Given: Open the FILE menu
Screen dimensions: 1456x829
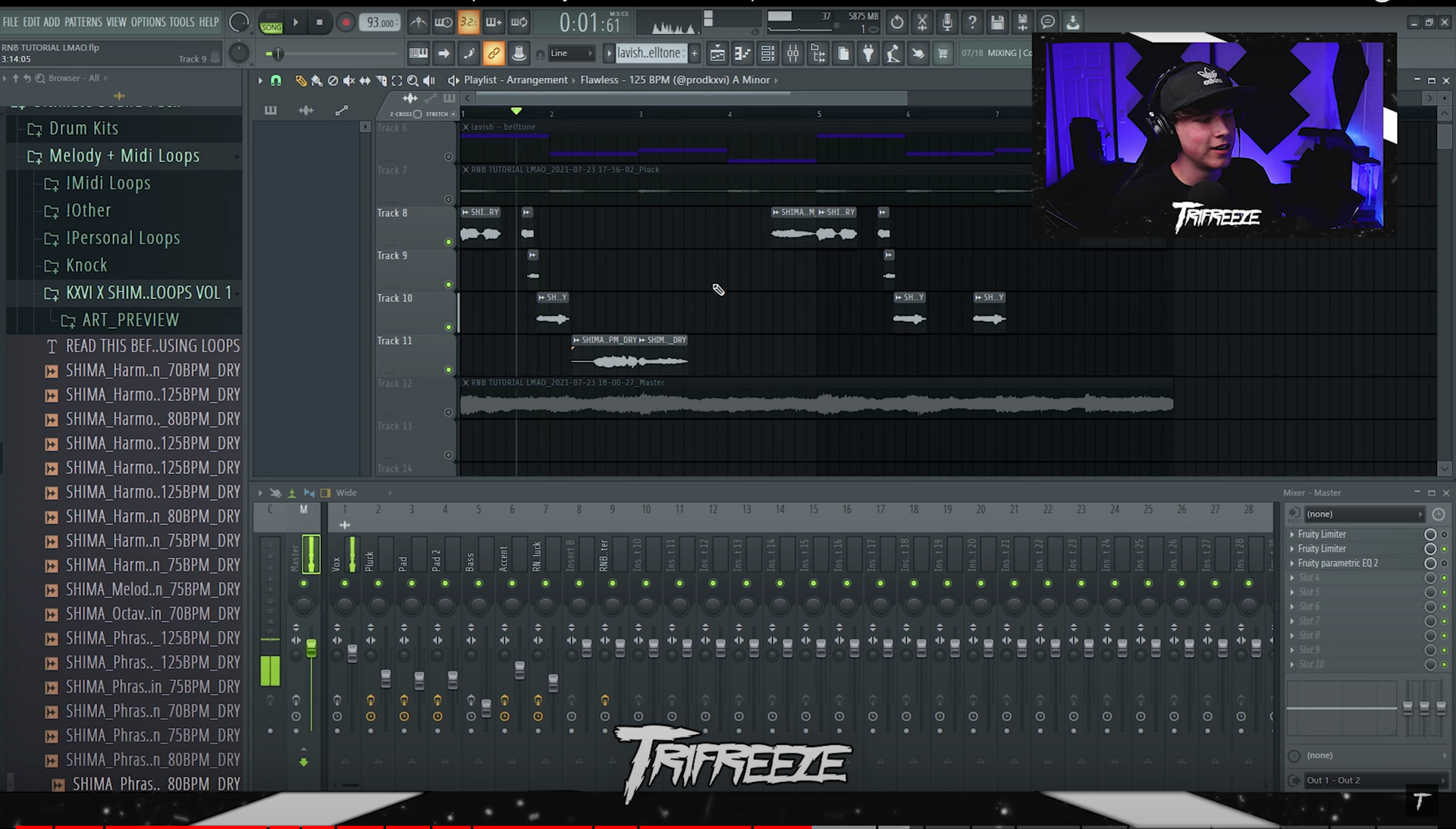Looking at the screenshot, I should pyautogui.click(x=11, y=22).
